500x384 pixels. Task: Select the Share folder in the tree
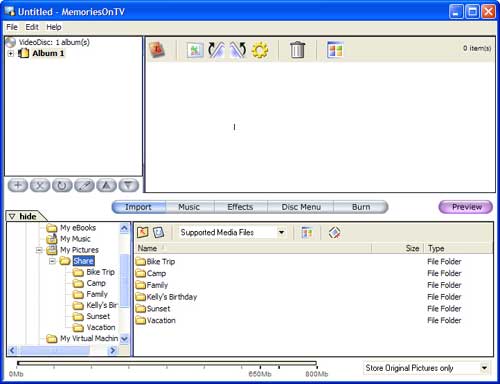coord(84,261)
